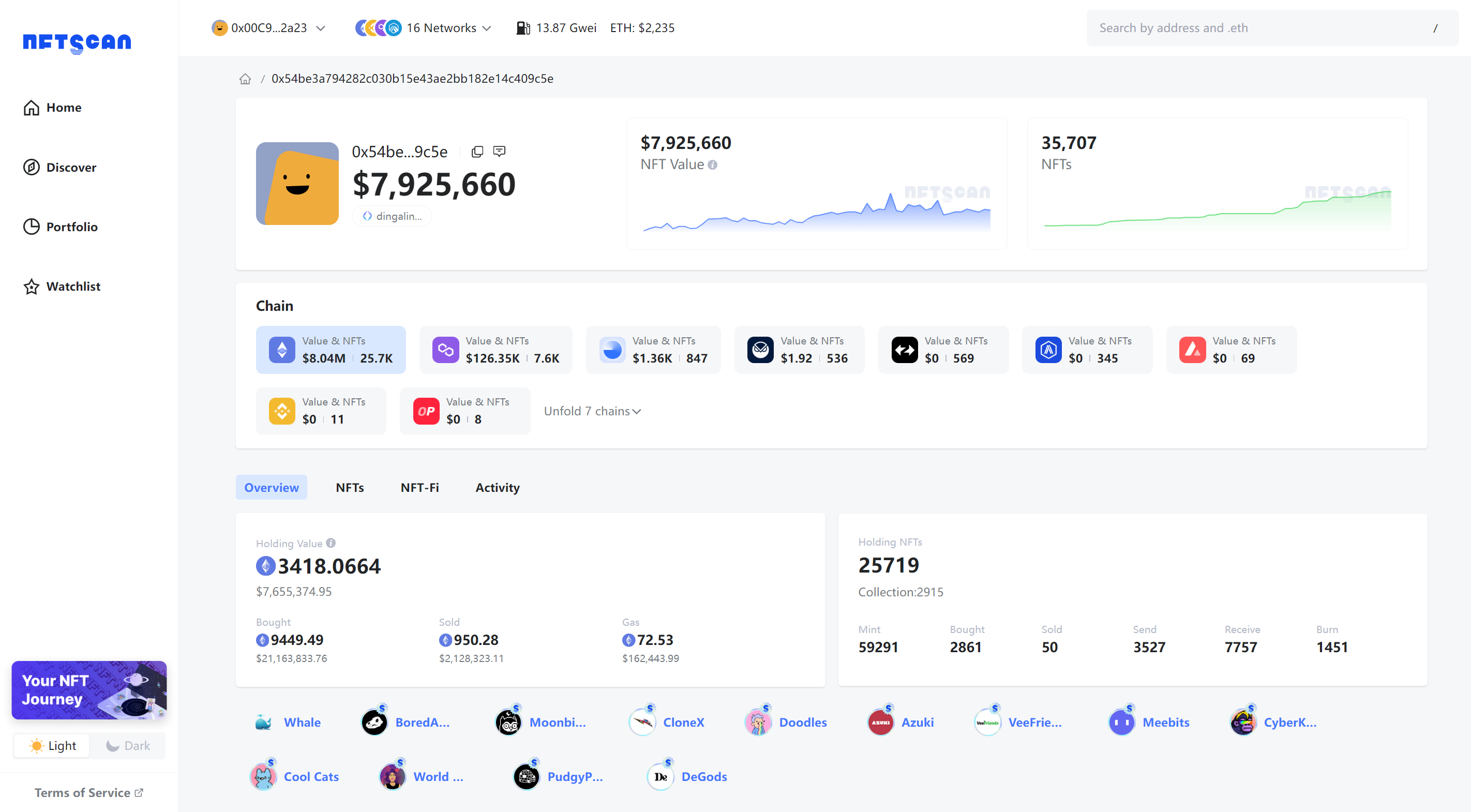1471x812 pixels.
Task: Select the Arbitrum chain card
Action: (1087, 350)
